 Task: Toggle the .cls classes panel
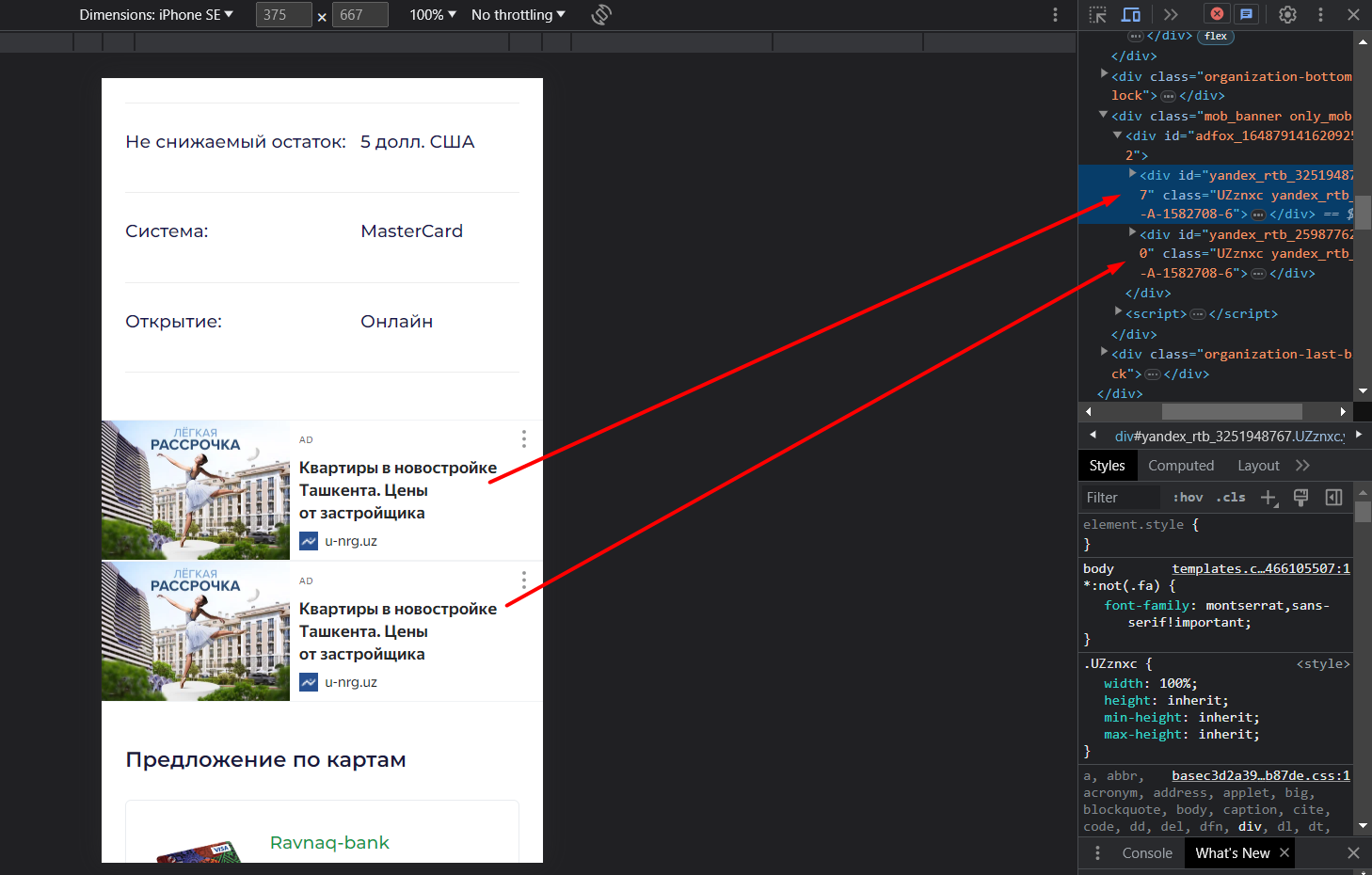click(x=1231, y=497)
